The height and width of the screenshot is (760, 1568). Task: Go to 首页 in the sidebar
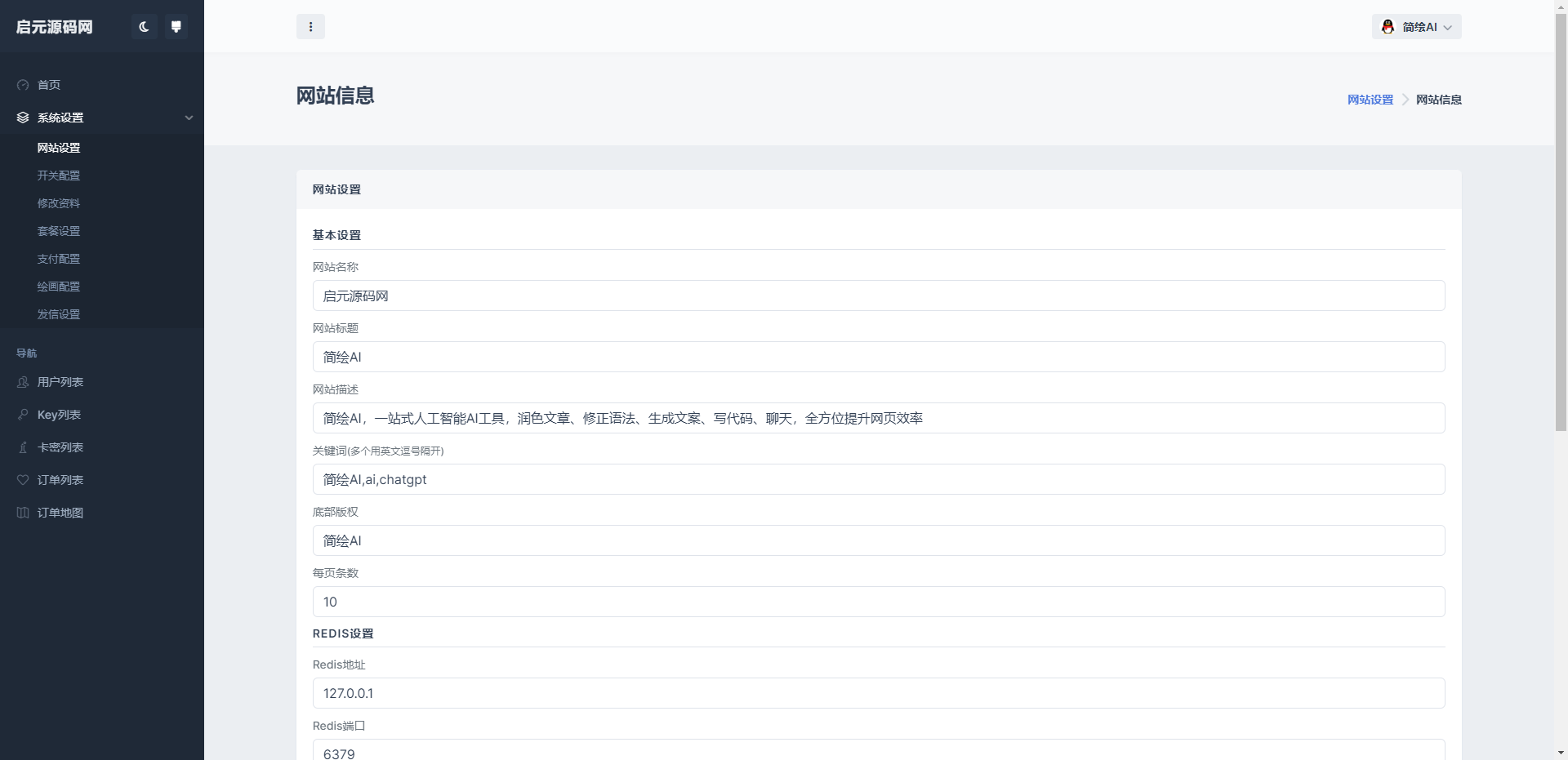click(49, 85)
